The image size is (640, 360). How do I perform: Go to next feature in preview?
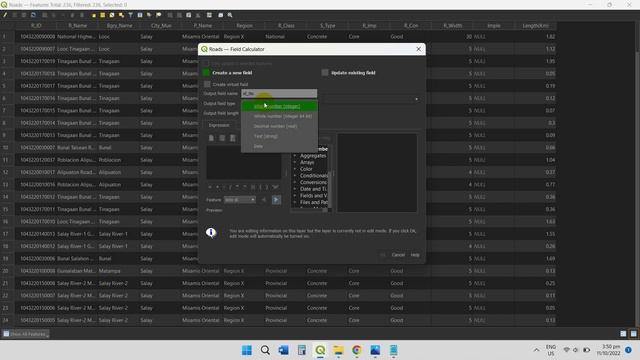click(x=276, y=200)
